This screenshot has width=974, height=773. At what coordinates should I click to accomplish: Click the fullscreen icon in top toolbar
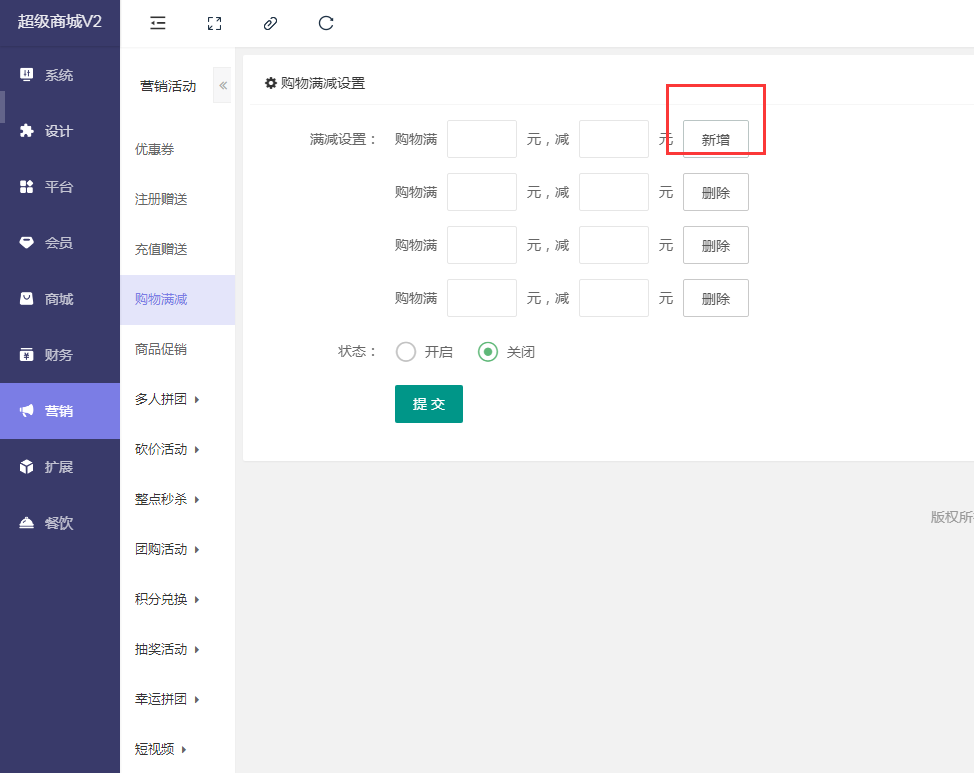tap(214, 24)
